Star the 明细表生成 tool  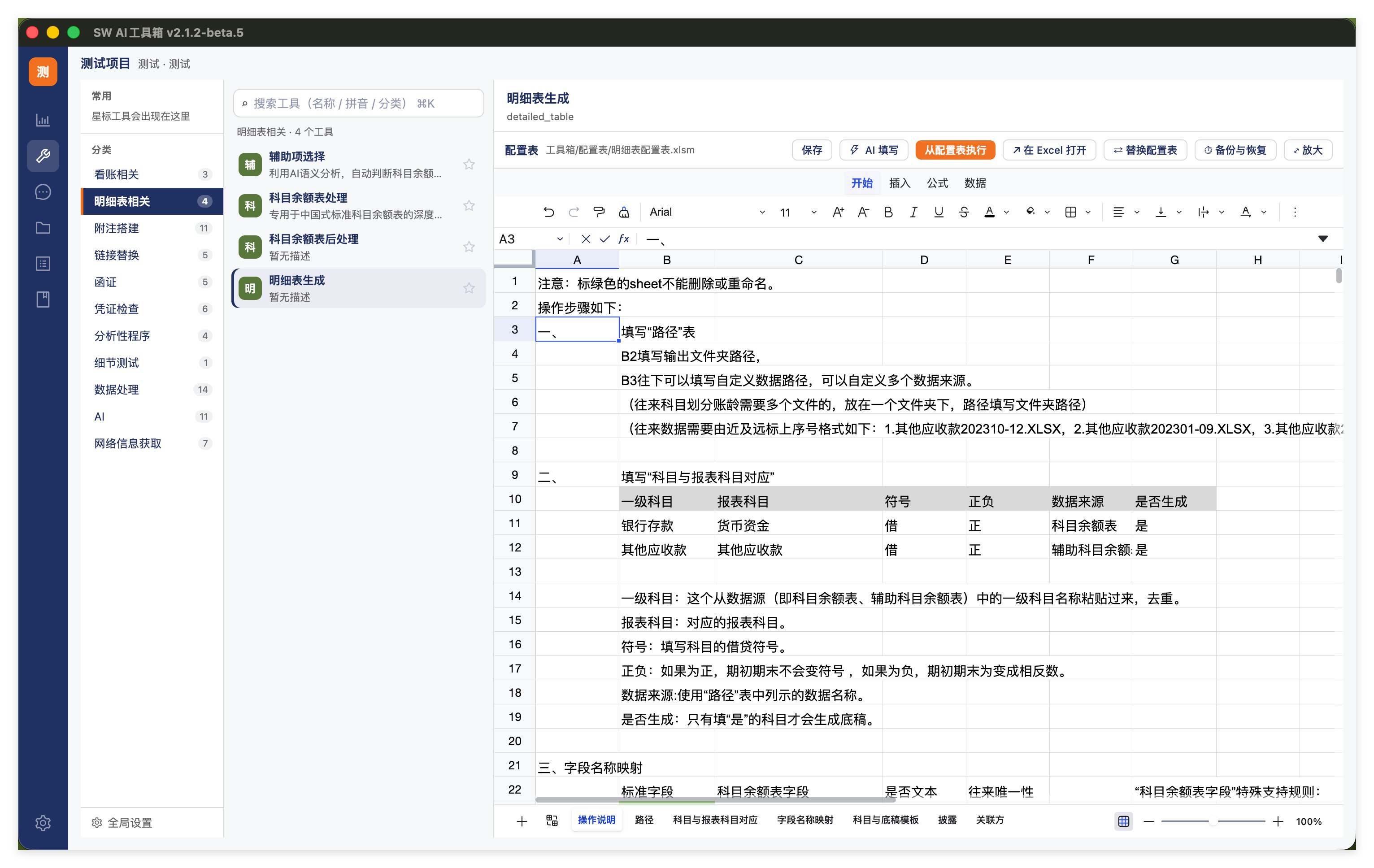click(469, 288)
